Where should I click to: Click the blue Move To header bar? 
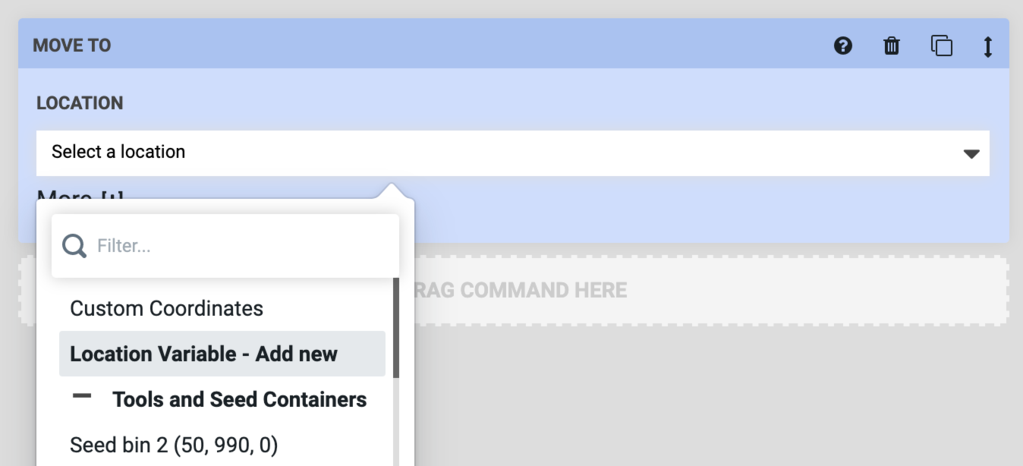click(x=450, y=45)
